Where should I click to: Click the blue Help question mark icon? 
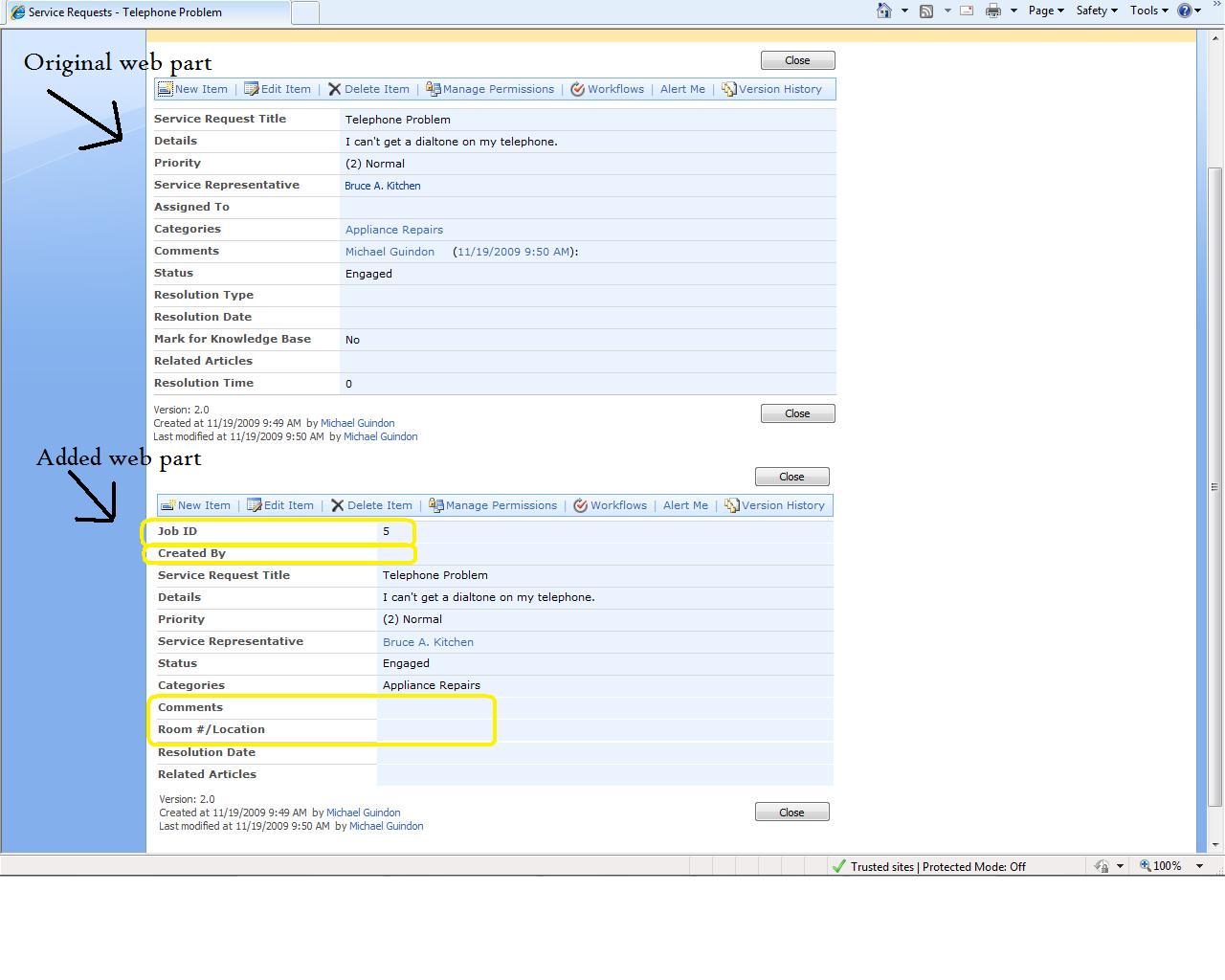(1185, 11)
